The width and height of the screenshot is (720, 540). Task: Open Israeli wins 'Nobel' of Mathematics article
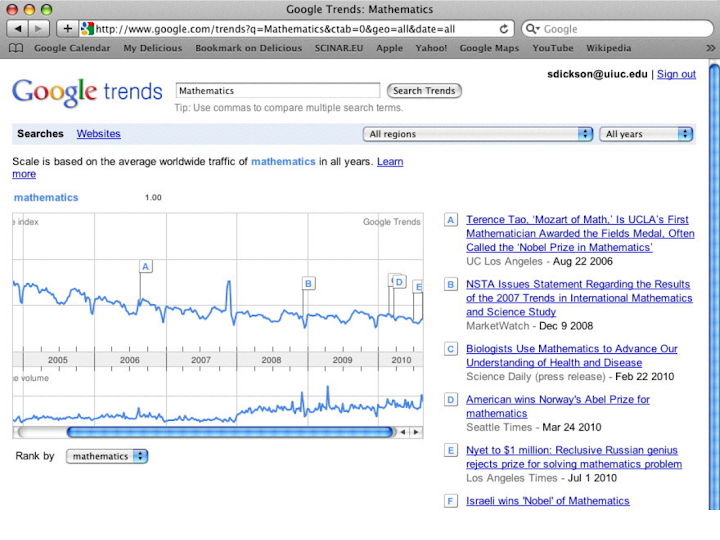pos(548,501)
